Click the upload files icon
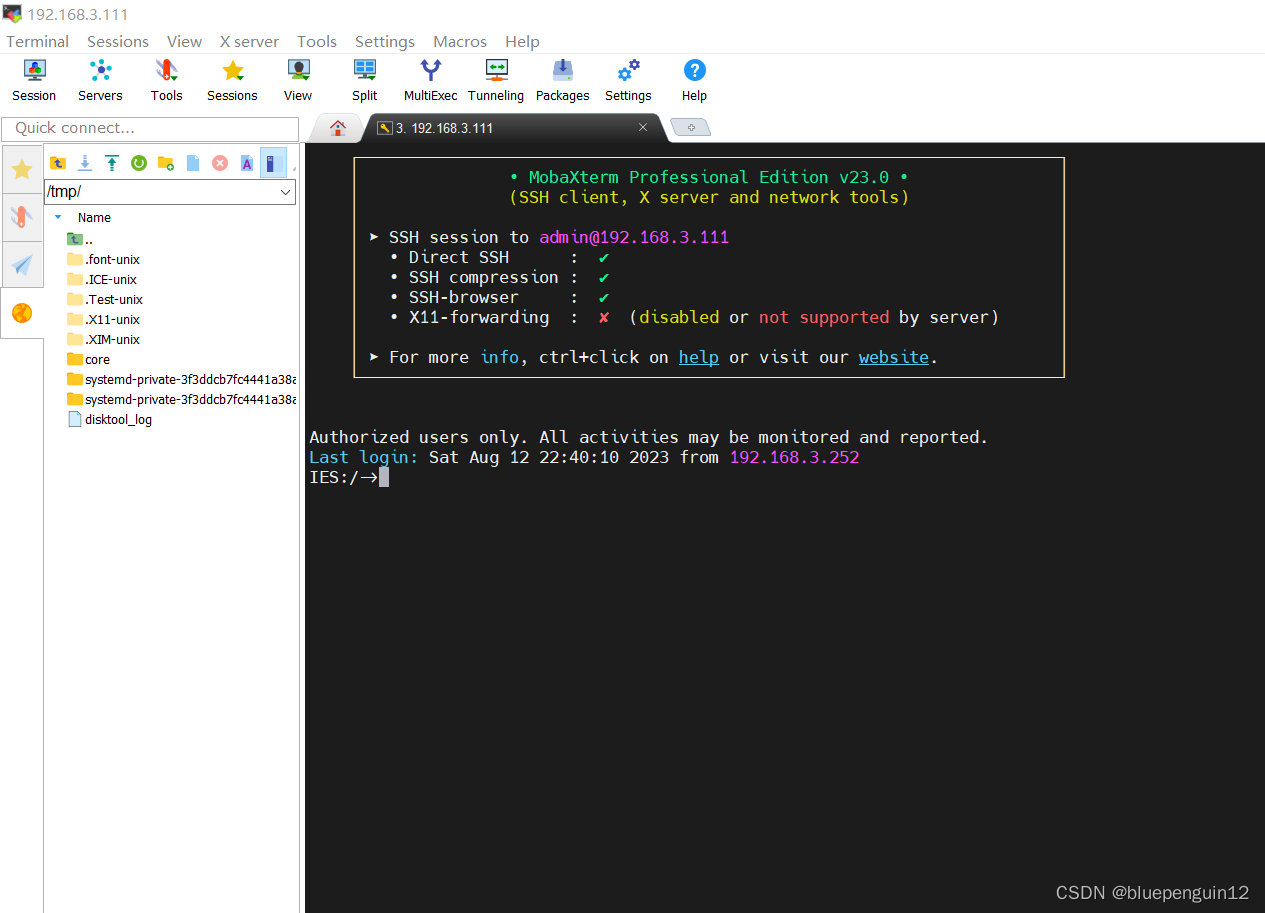The image size is (1265, 913). (112, 163)
